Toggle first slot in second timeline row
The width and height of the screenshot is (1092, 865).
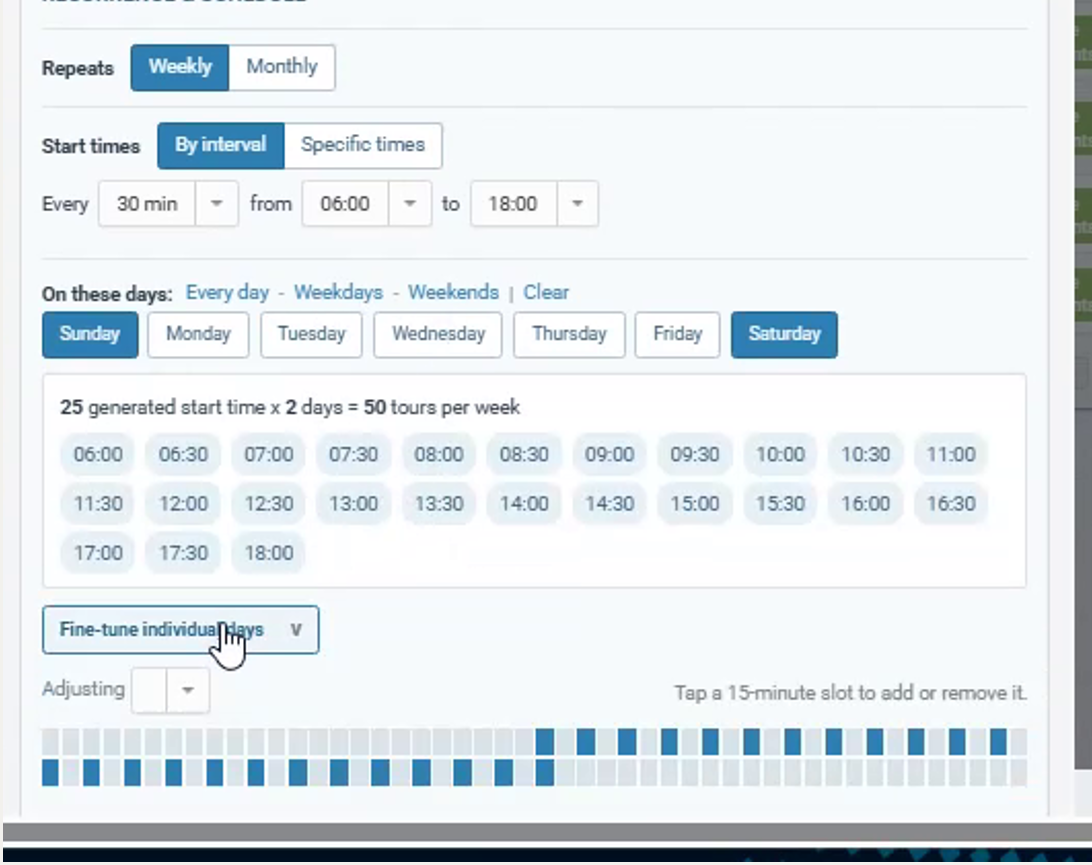coord(50,773)
